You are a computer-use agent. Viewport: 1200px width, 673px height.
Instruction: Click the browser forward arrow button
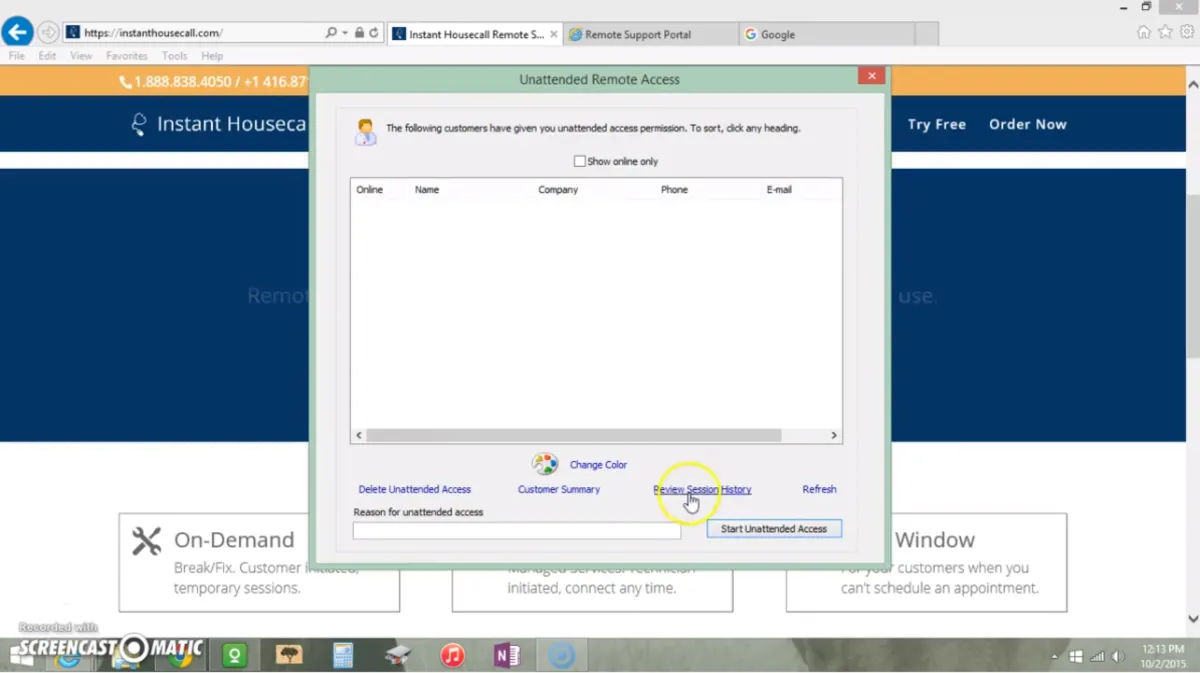(x=47, y=33)
